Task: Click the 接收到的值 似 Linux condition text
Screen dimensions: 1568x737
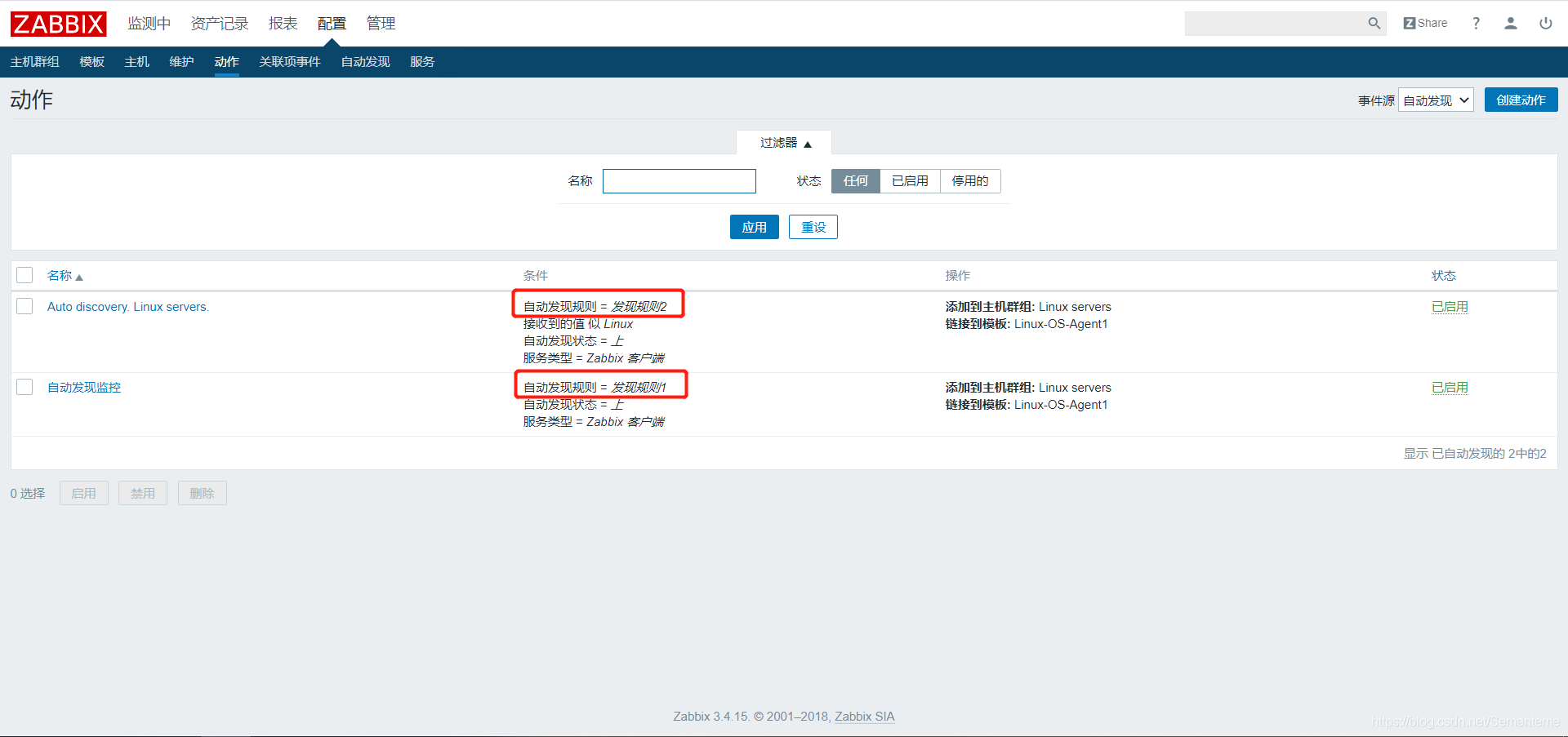Action: point(578,324)
